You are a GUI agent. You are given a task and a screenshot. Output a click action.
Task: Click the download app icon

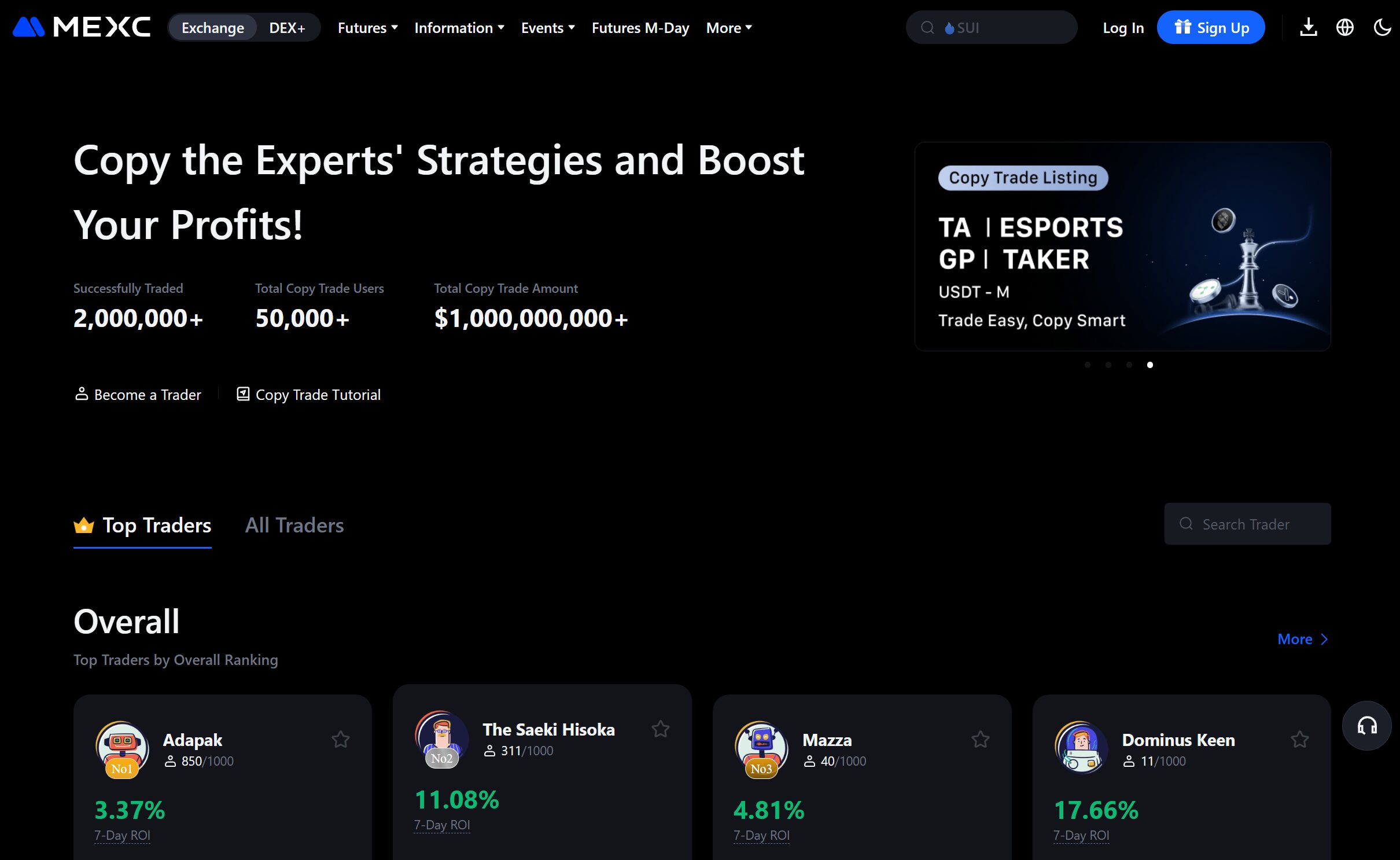[x=1308, y=27]
